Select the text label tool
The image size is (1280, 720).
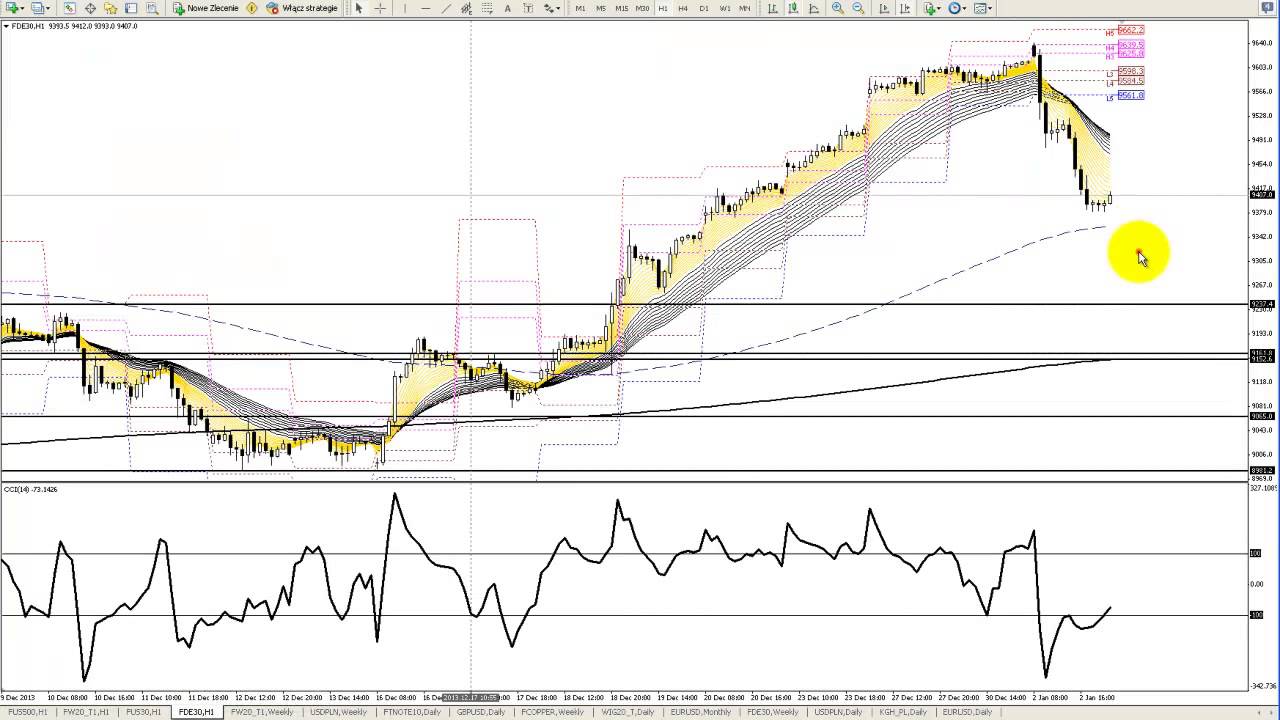(528, 8)
